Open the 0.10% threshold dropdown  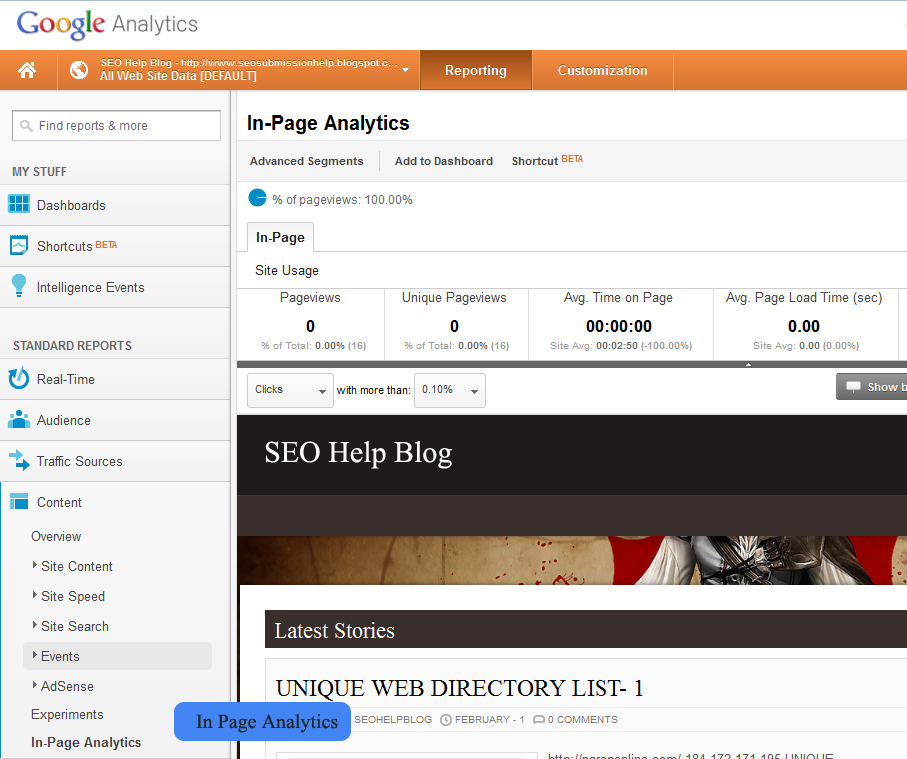click(x=449, y=390)
